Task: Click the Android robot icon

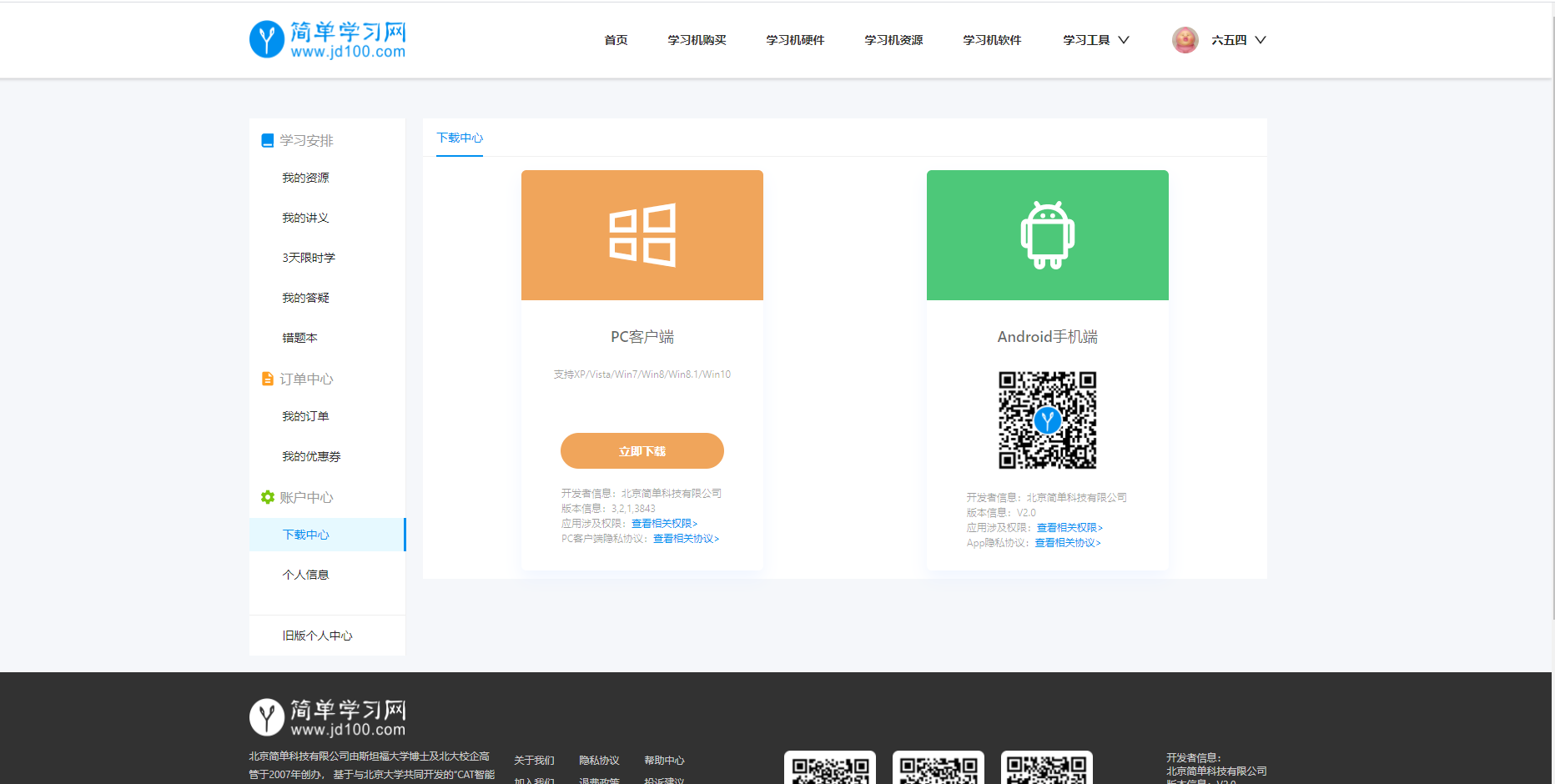Action: (x=1048, y=235)
